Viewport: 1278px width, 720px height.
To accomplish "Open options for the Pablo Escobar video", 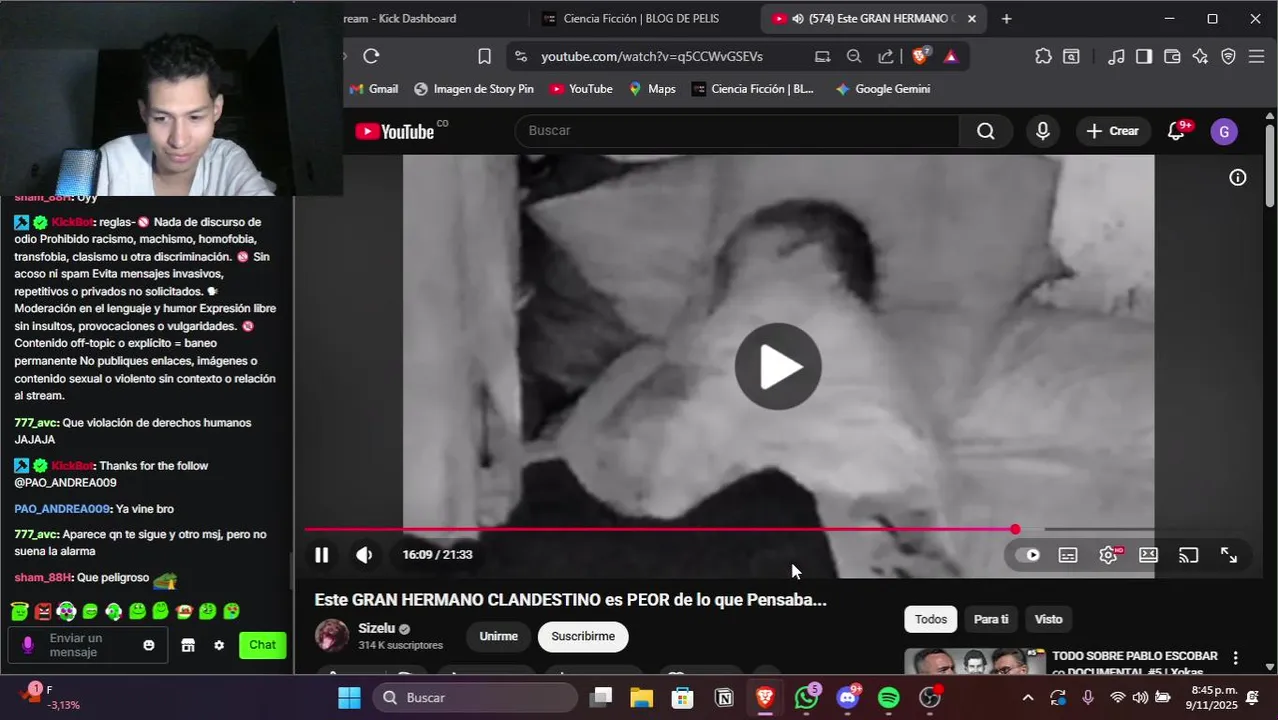I will pyautogui.click(x=1235, y=658).
